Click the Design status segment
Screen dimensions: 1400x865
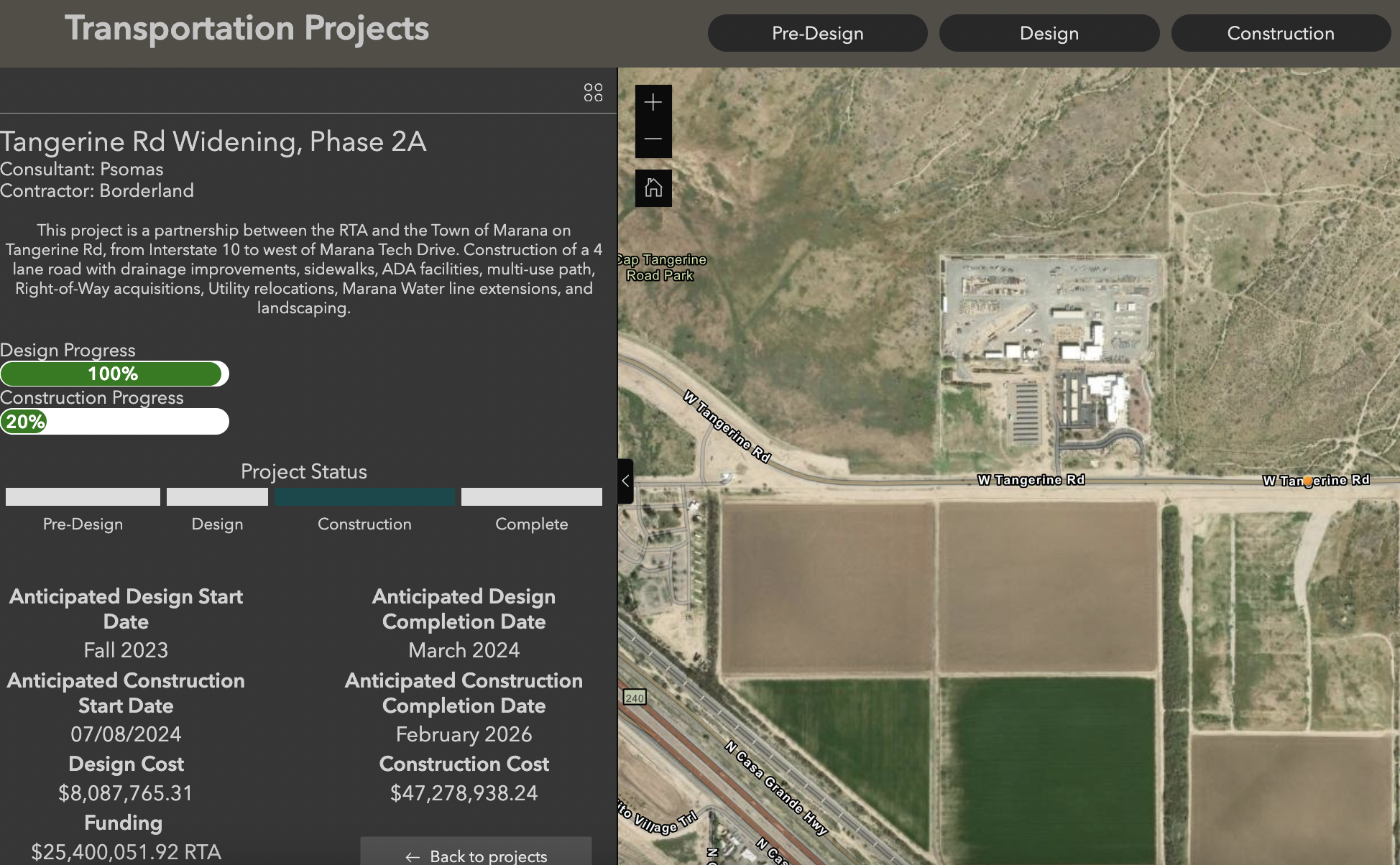(217, 497)
